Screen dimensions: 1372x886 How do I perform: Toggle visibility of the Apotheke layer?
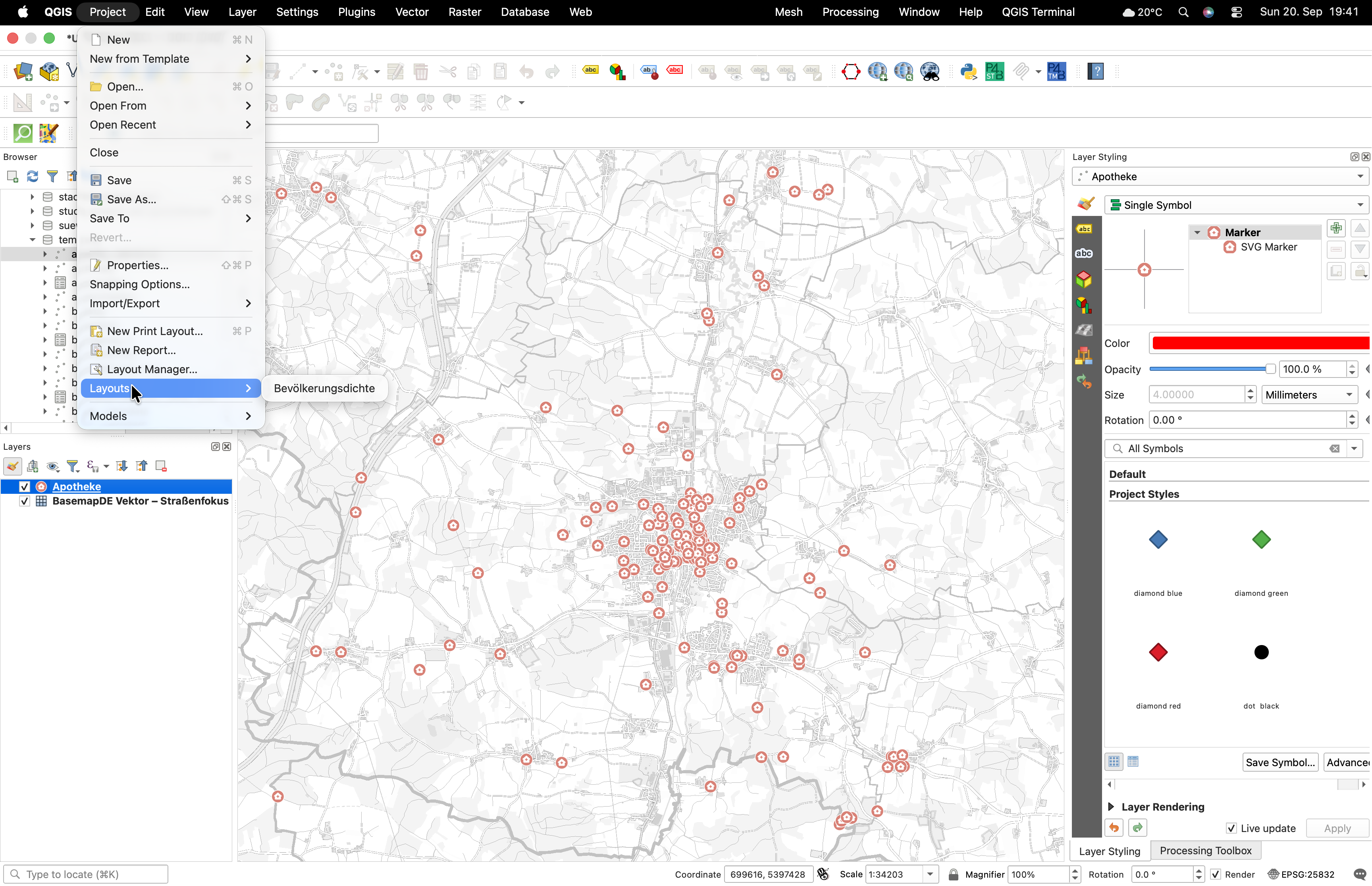pyautogui.click(x=24, y=487)
